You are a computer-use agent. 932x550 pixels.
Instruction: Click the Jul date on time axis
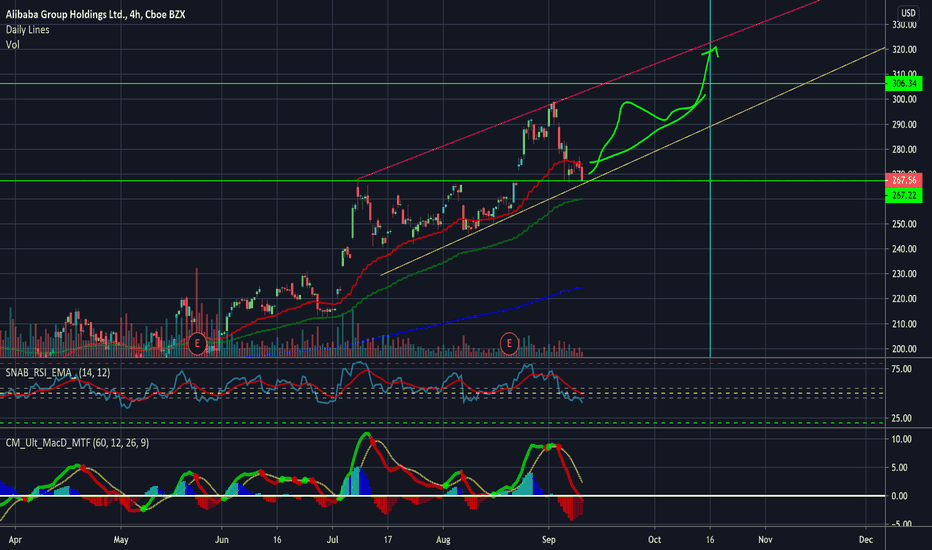tap(332, 540)
